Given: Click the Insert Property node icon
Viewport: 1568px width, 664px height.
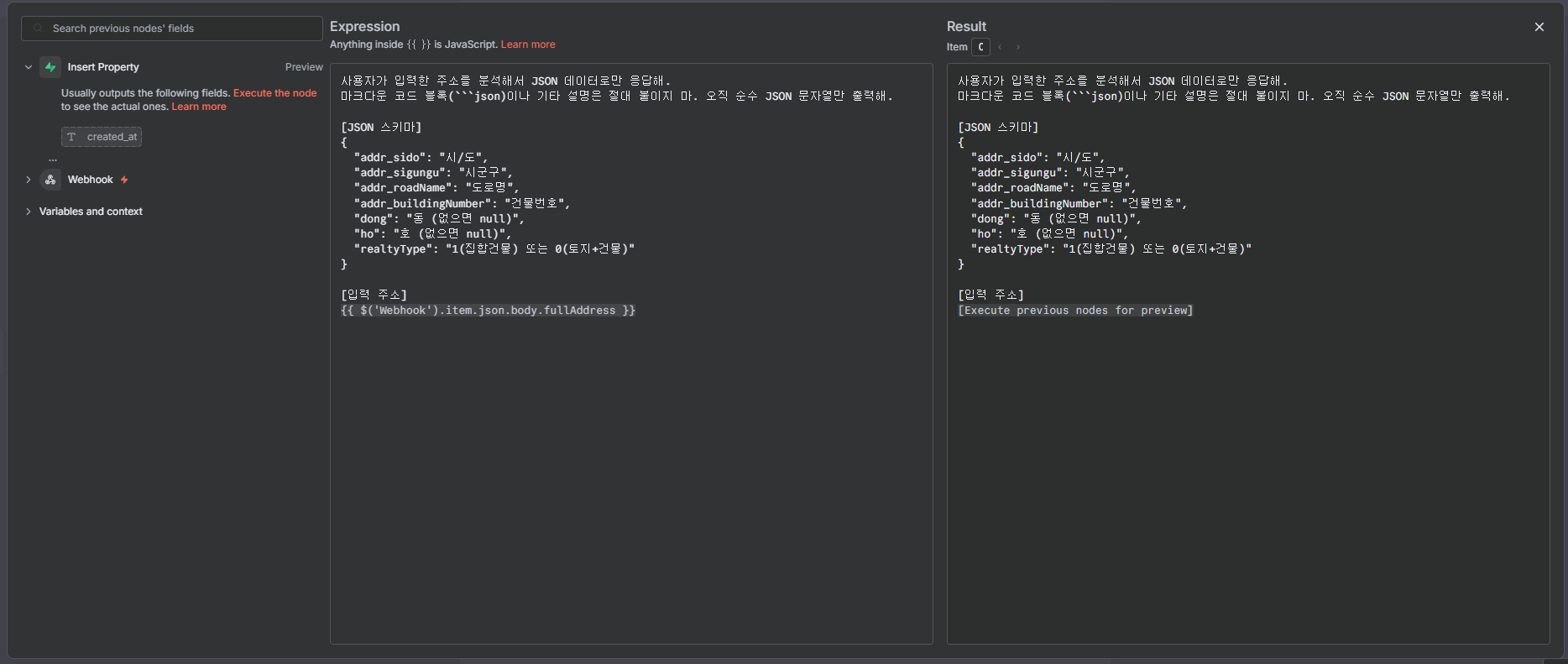Looking at the screenshot, I should 50,67.
